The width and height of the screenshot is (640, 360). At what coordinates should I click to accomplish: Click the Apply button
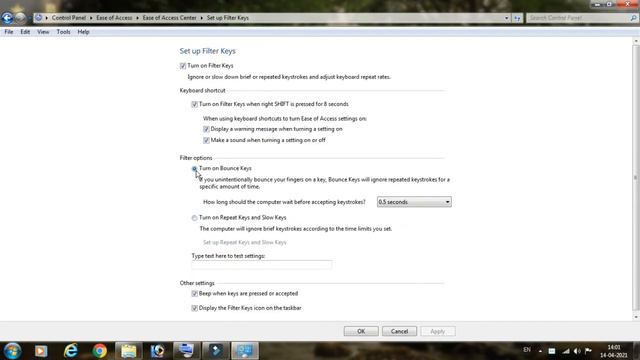coord(438,331)
